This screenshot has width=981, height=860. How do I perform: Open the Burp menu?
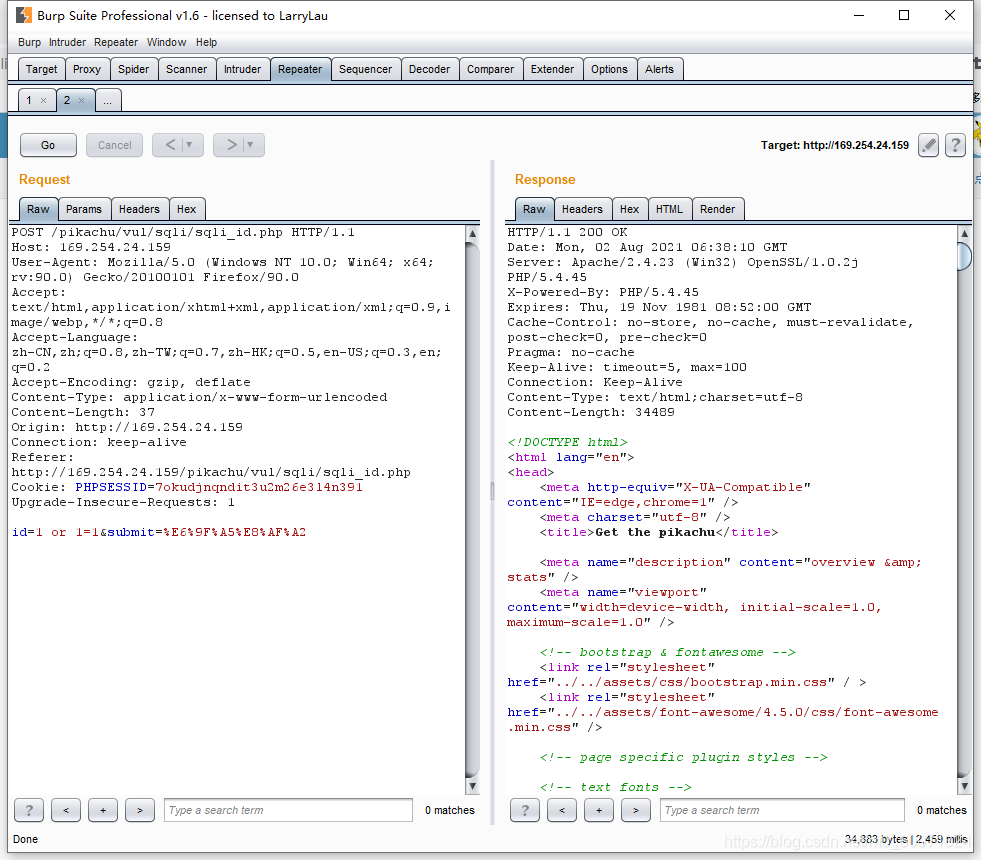(x=29, y=43)
